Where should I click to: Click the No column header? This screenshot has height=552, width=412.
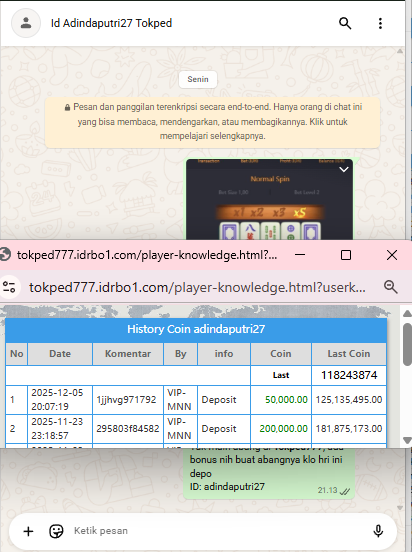pyautogui.click(x=17, y=354)
